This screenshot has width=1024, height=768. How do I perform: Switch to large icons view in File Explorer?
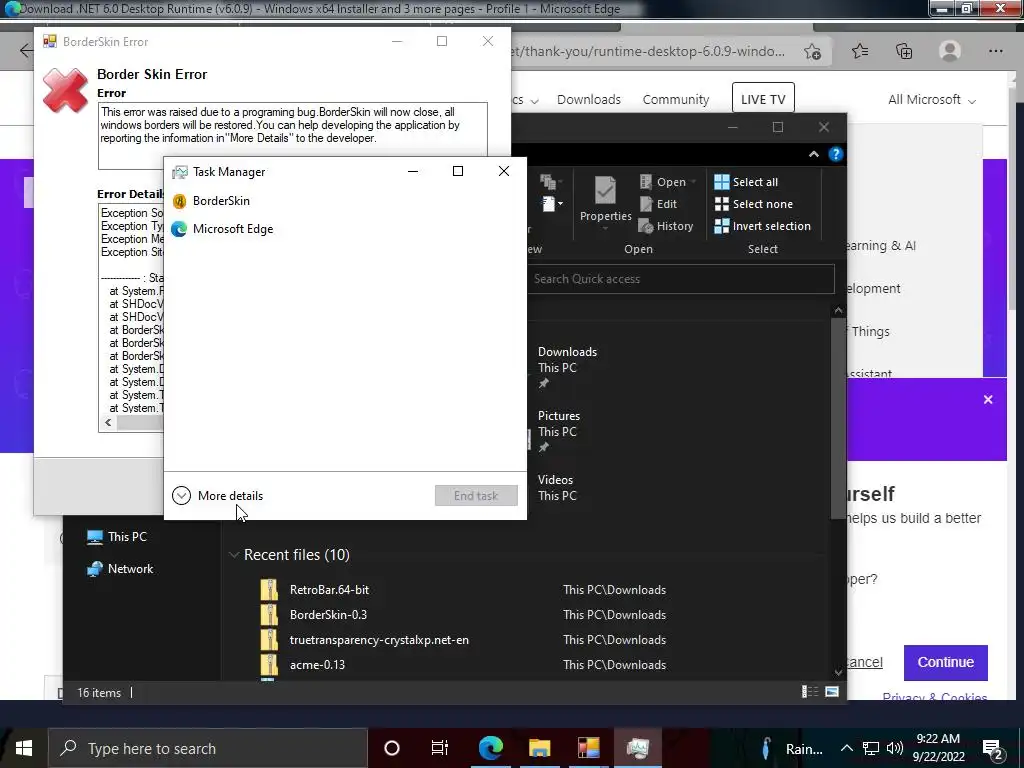pos(832,692)
